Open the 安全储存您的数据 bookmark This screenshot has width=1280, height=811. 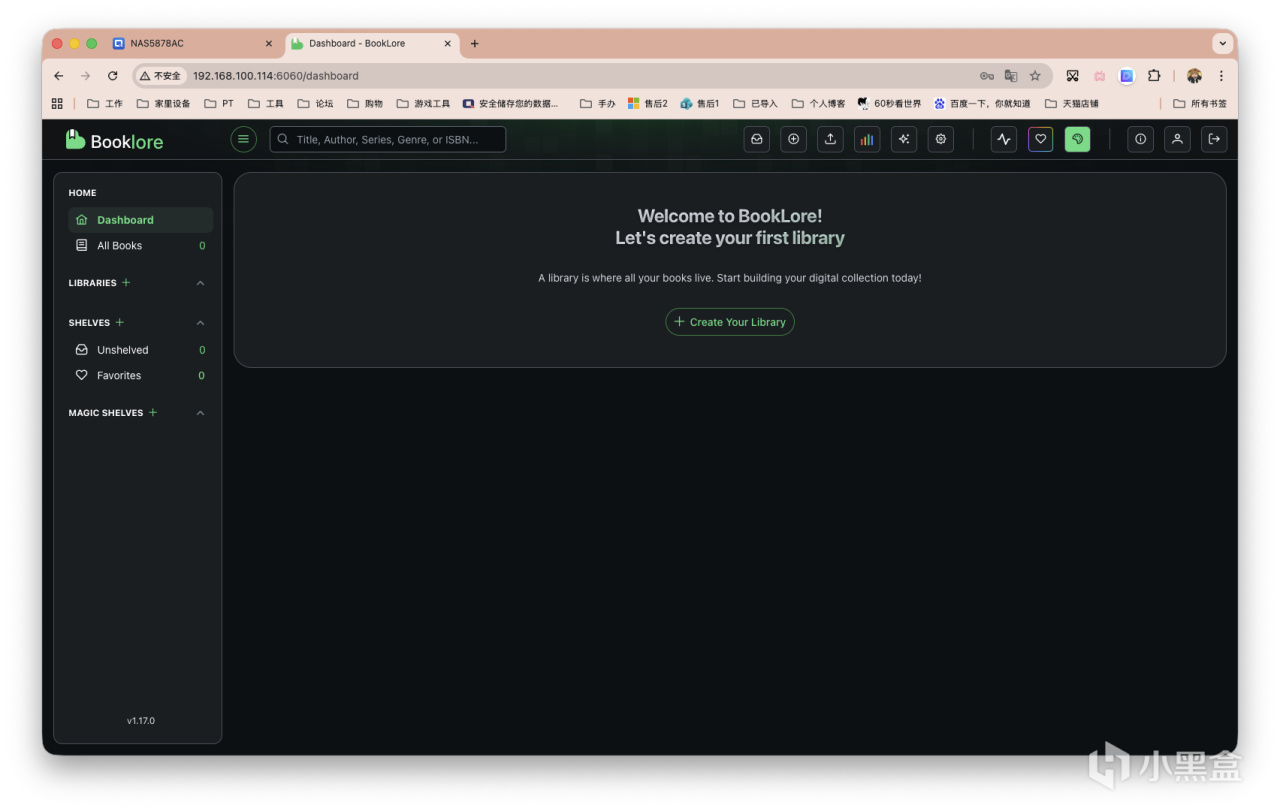(510, 103)
